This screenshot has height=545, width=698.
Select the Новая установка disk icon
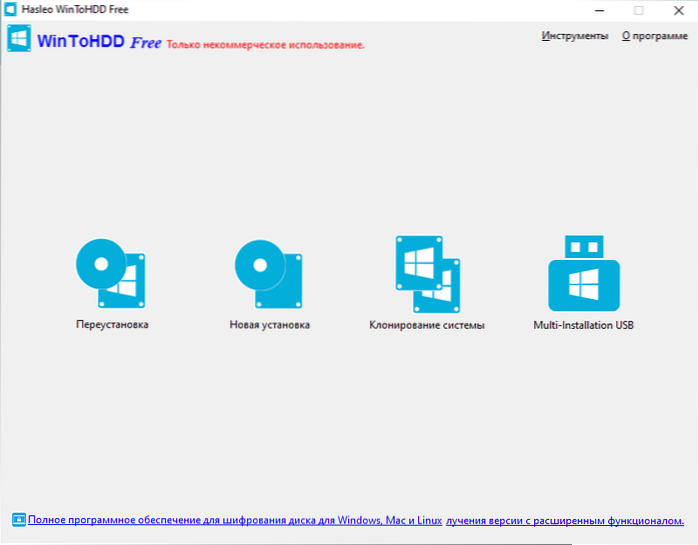(x=269, y=274)
